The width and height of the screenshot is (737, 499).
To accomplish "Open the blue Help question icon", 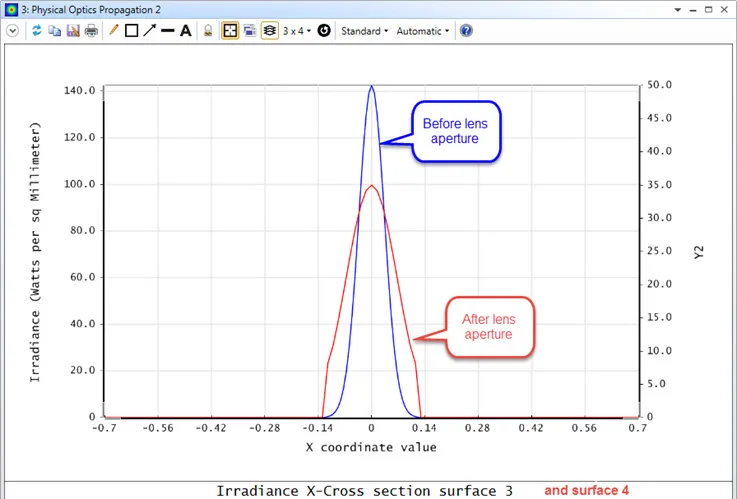I will point(466,31).
